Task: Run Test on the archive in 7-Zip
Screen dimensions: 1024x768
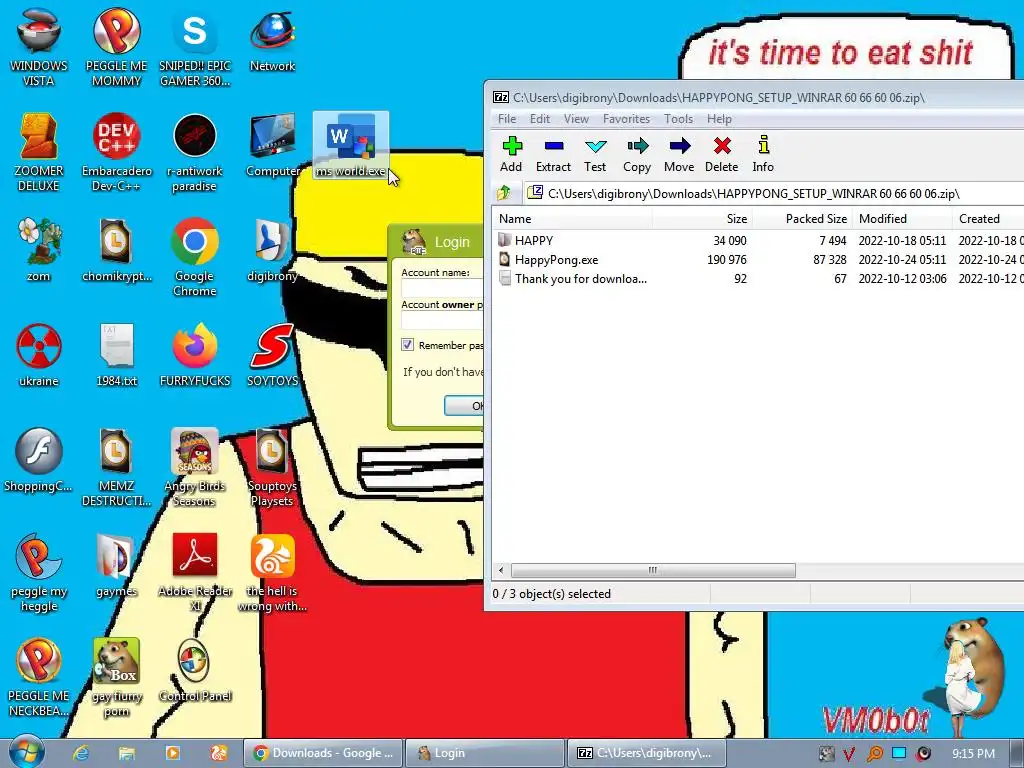Action: [595, 154]
